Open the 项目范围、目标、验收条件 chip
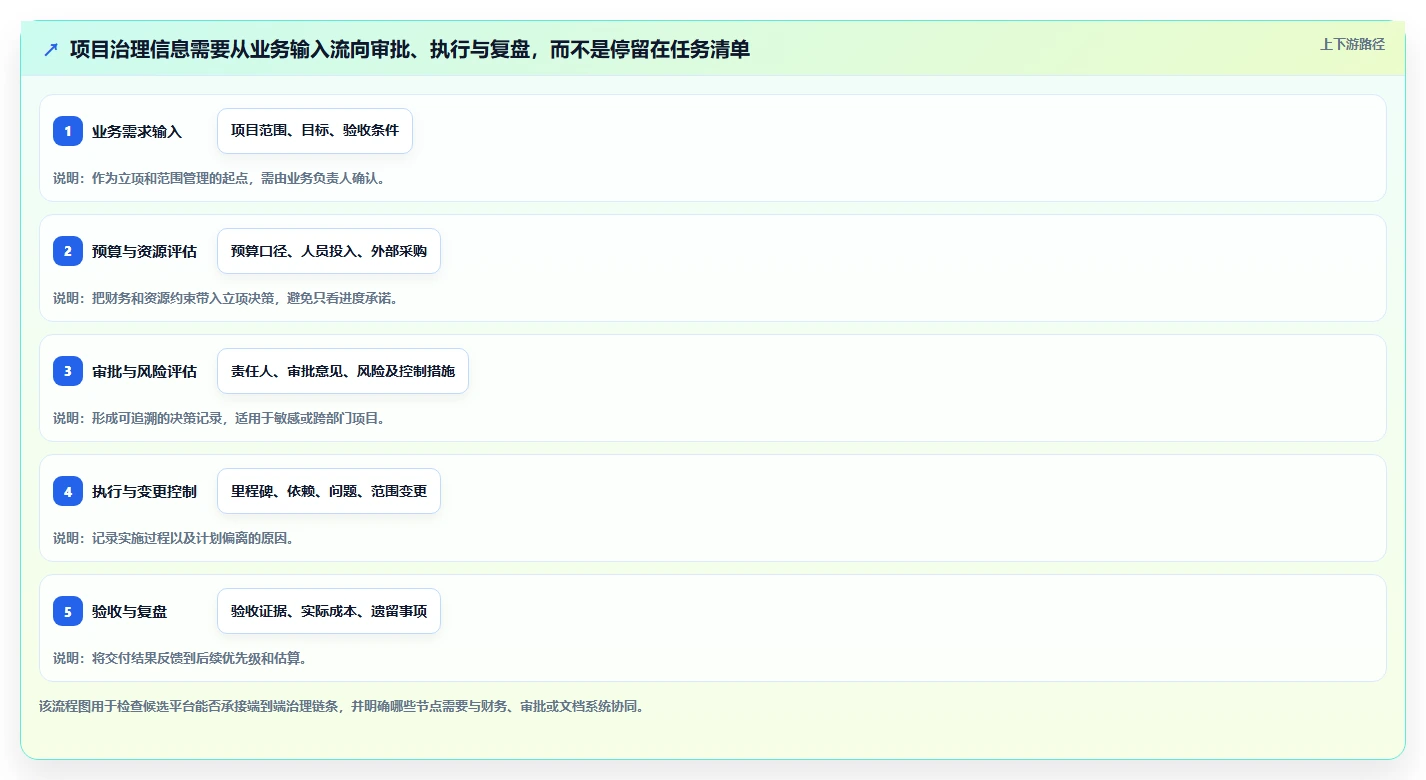 point(315,131)
